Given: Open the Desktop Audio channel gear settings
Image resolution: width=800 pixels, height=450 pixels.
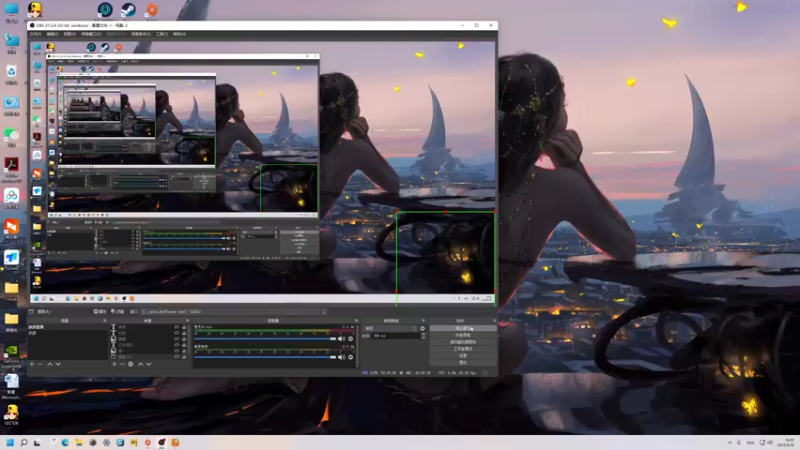Looking at the screenshot, I should point(351,357).
